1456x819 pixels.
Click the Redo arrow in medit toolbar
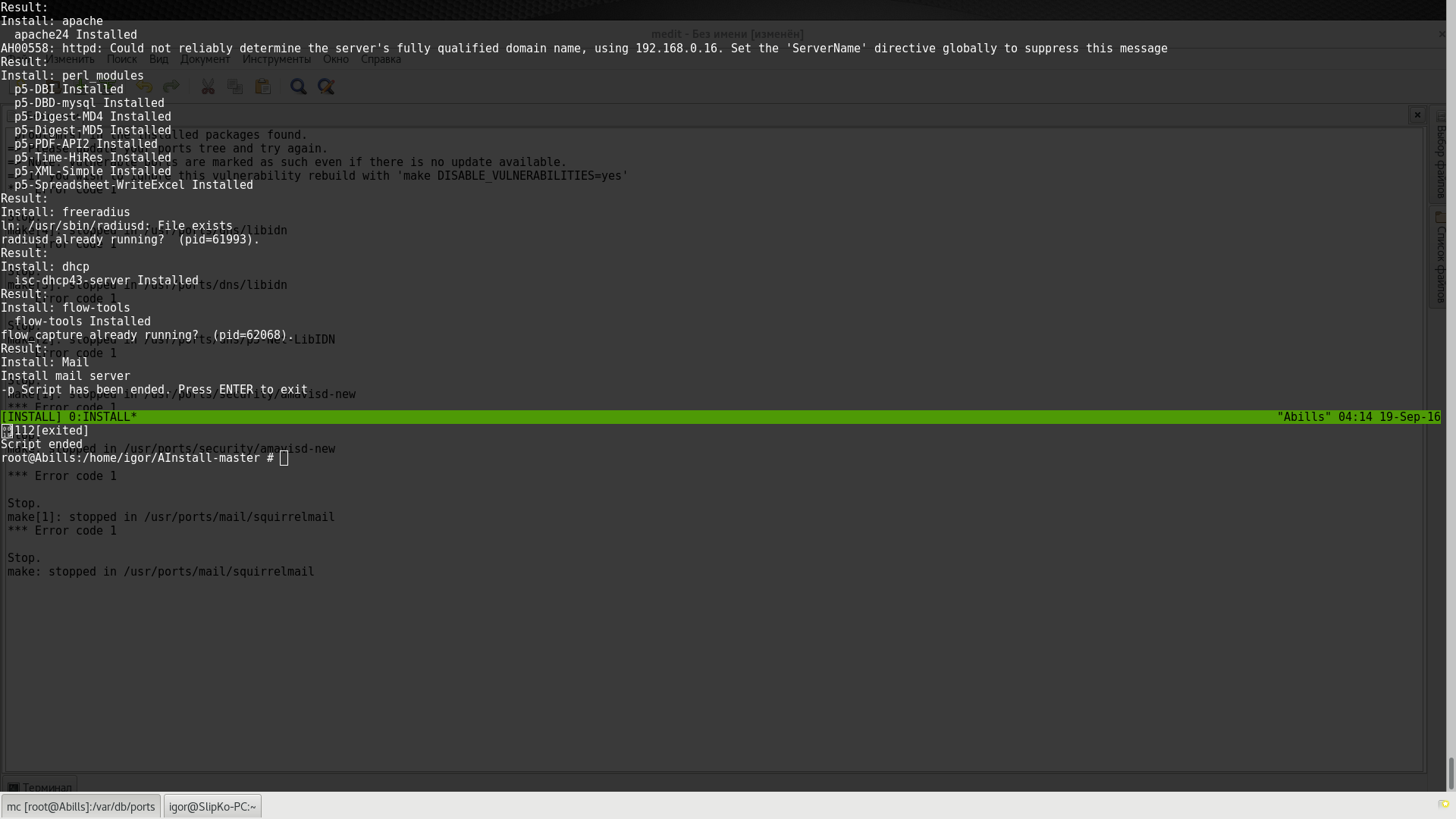[x=171, y=87]
